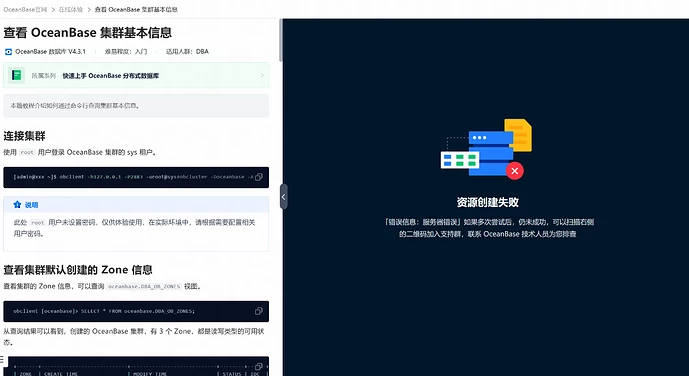Click the 难易程度: 入门 label
This screenshot has width=689, height=376.
coord(126,51)
